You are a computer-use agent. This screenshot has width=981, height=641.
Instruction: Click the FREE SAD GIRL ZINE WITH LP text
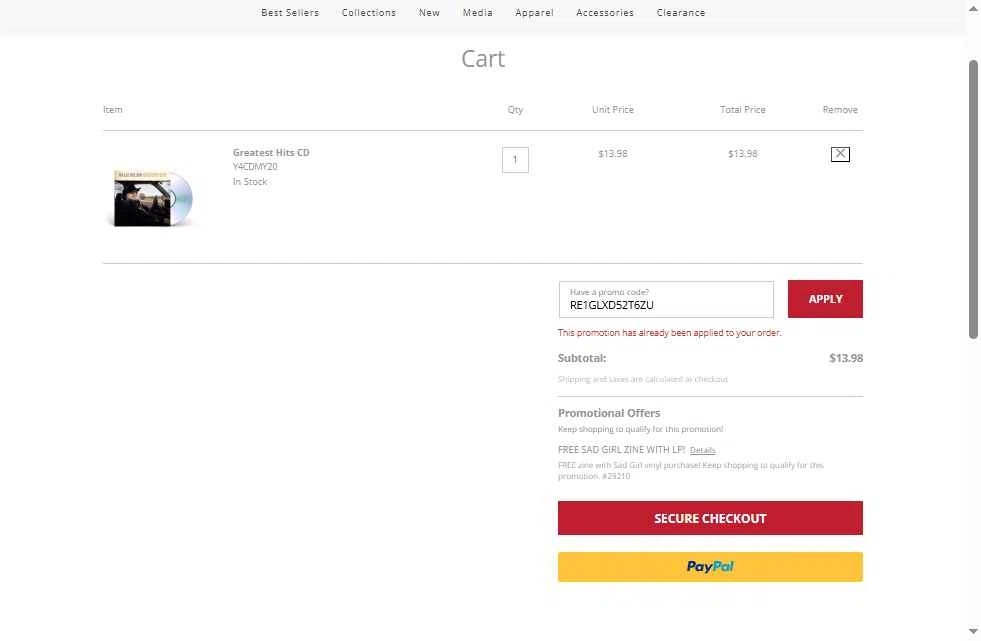(621, 450)
